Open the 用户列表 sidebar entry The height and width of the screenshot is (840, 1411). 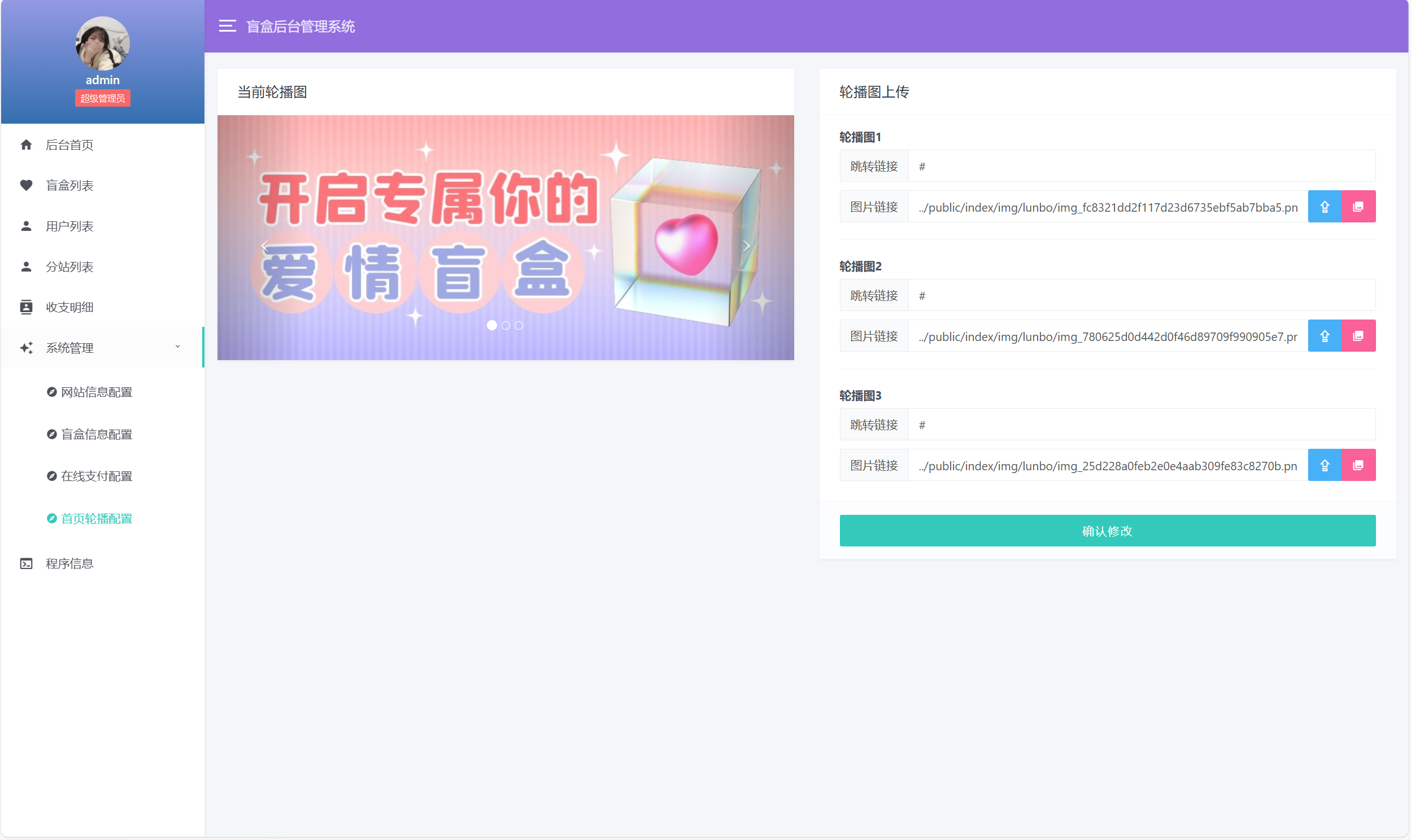(69, 226)
